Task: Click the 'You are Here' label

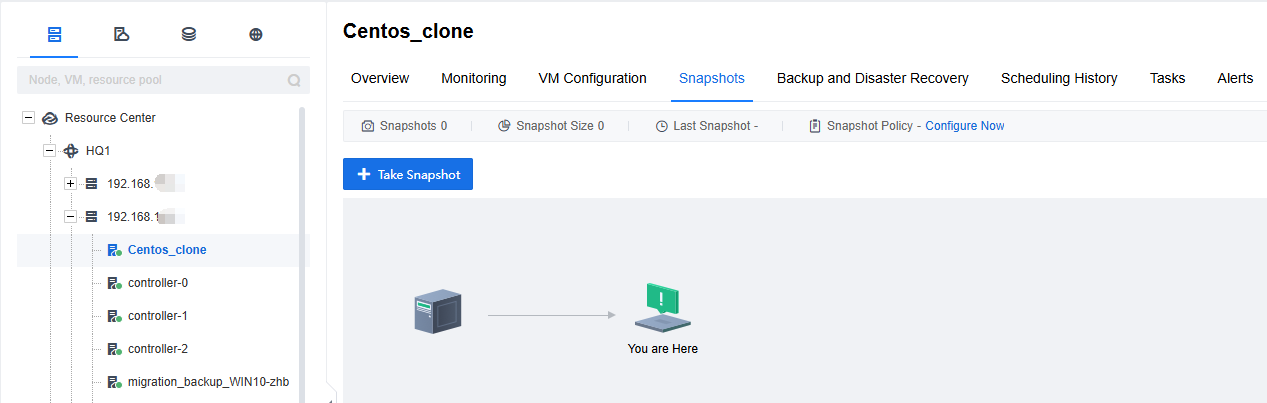Action: [663, 349]
